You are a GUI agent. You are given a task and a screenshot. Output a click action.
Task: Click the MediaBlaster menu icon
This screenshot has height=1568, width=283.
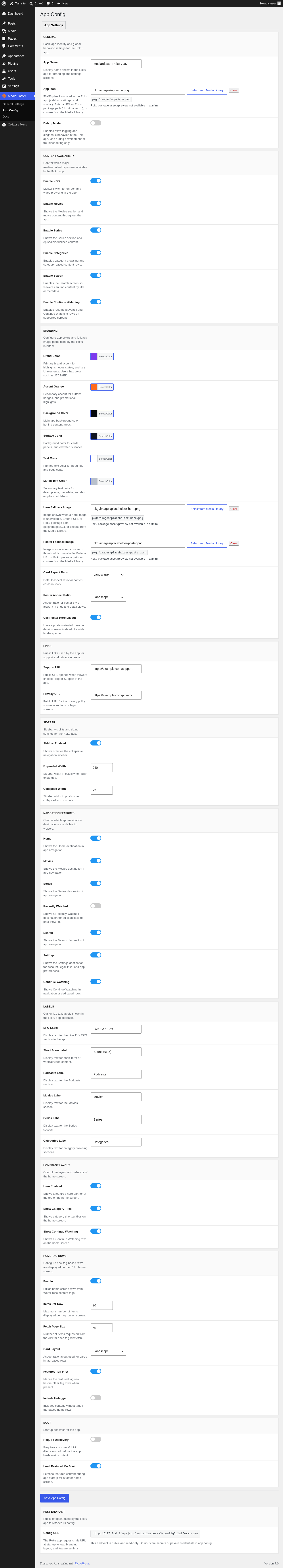pos(4,96)
